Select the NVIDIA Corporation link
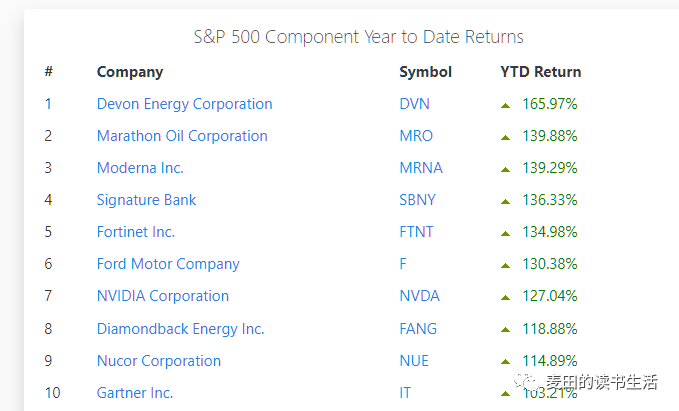679x411 pixels. [163, 296]
